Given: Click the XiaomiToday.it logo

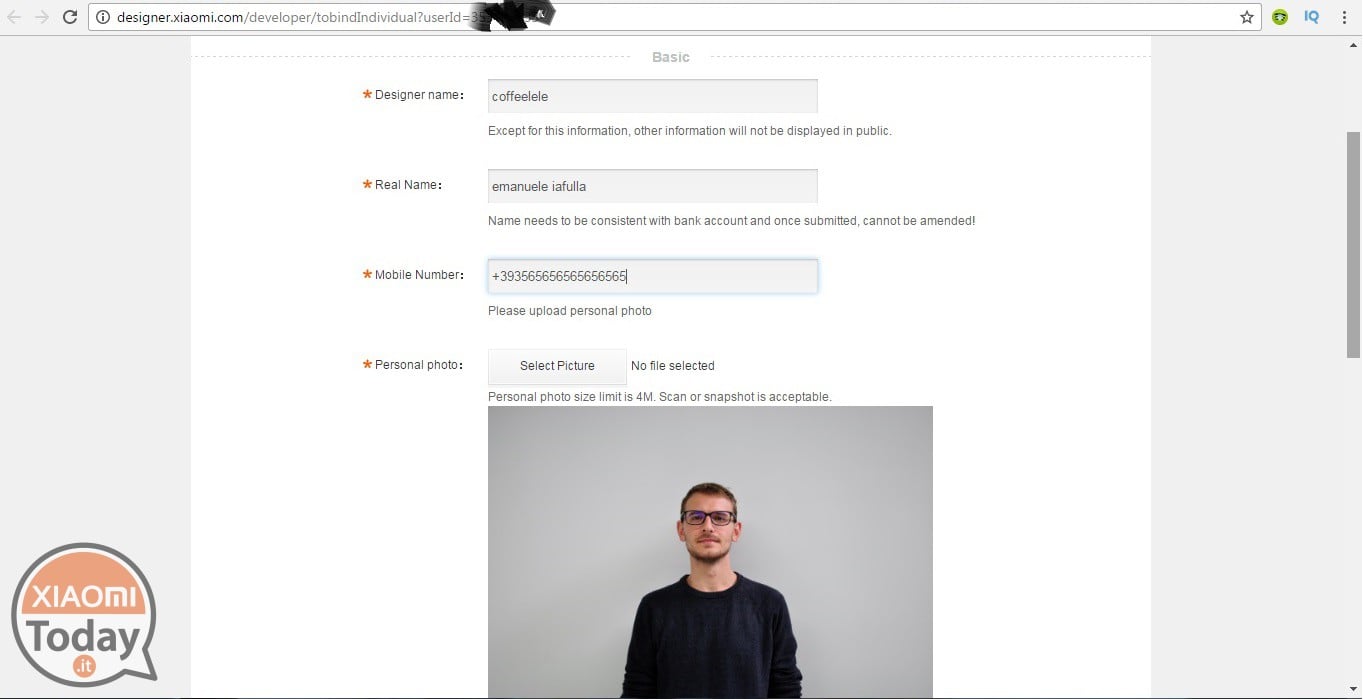Looking at the screenshot, I should [x=84, y=612].
